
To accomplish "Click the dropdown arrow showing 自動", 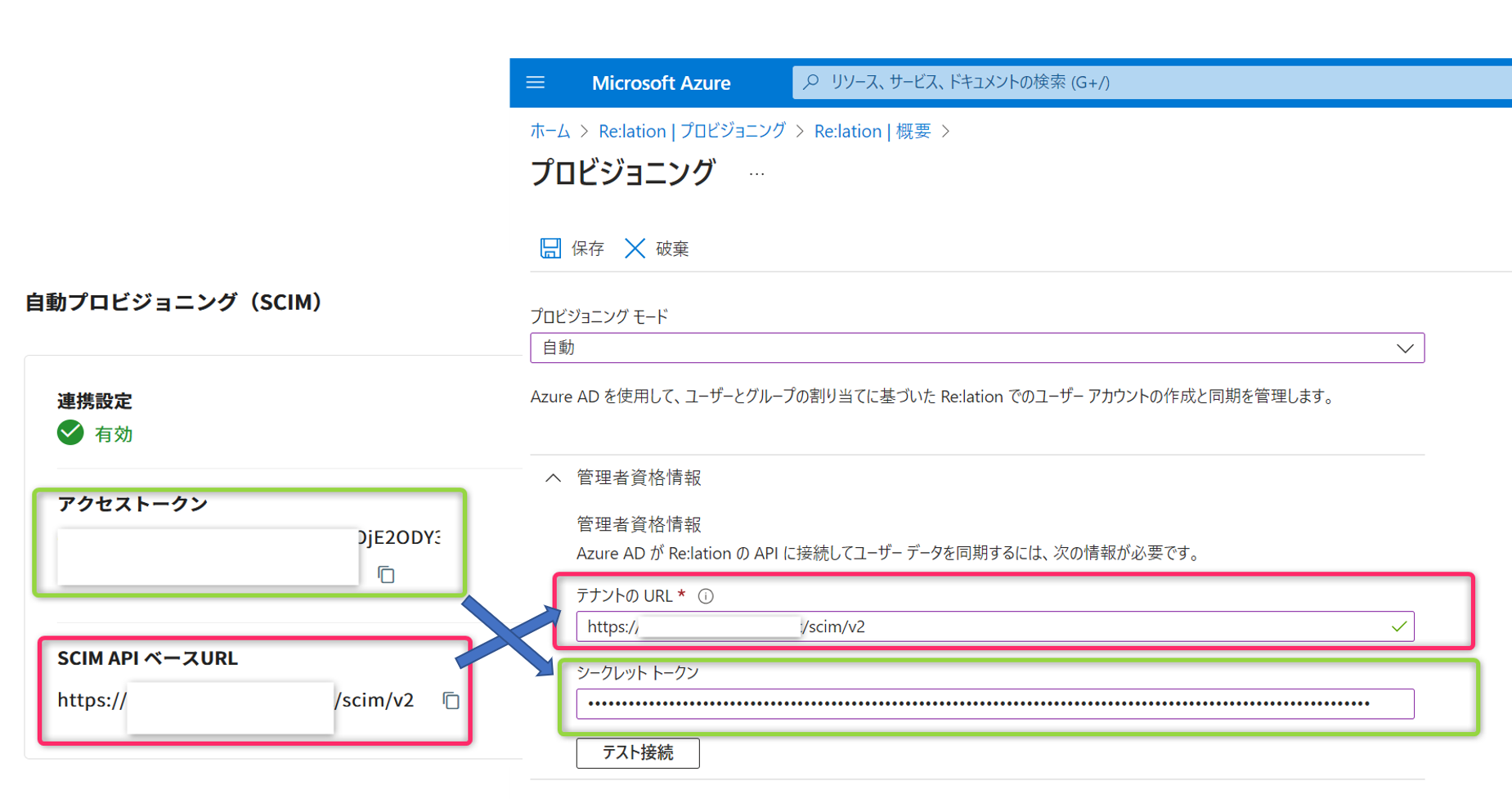I will tap(1404, 348).
